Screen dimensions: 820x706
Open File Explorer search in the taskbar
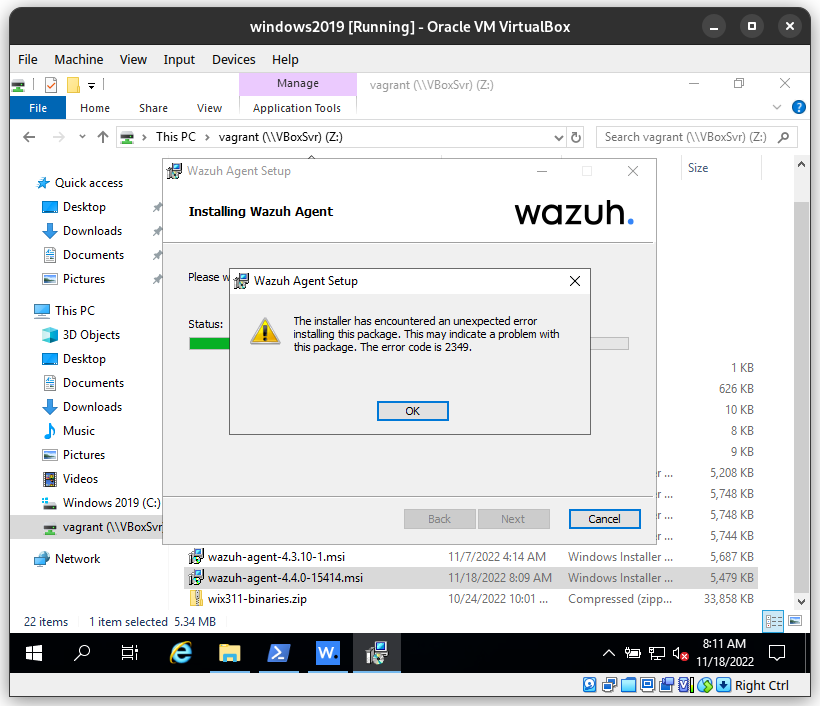(82, 653)
